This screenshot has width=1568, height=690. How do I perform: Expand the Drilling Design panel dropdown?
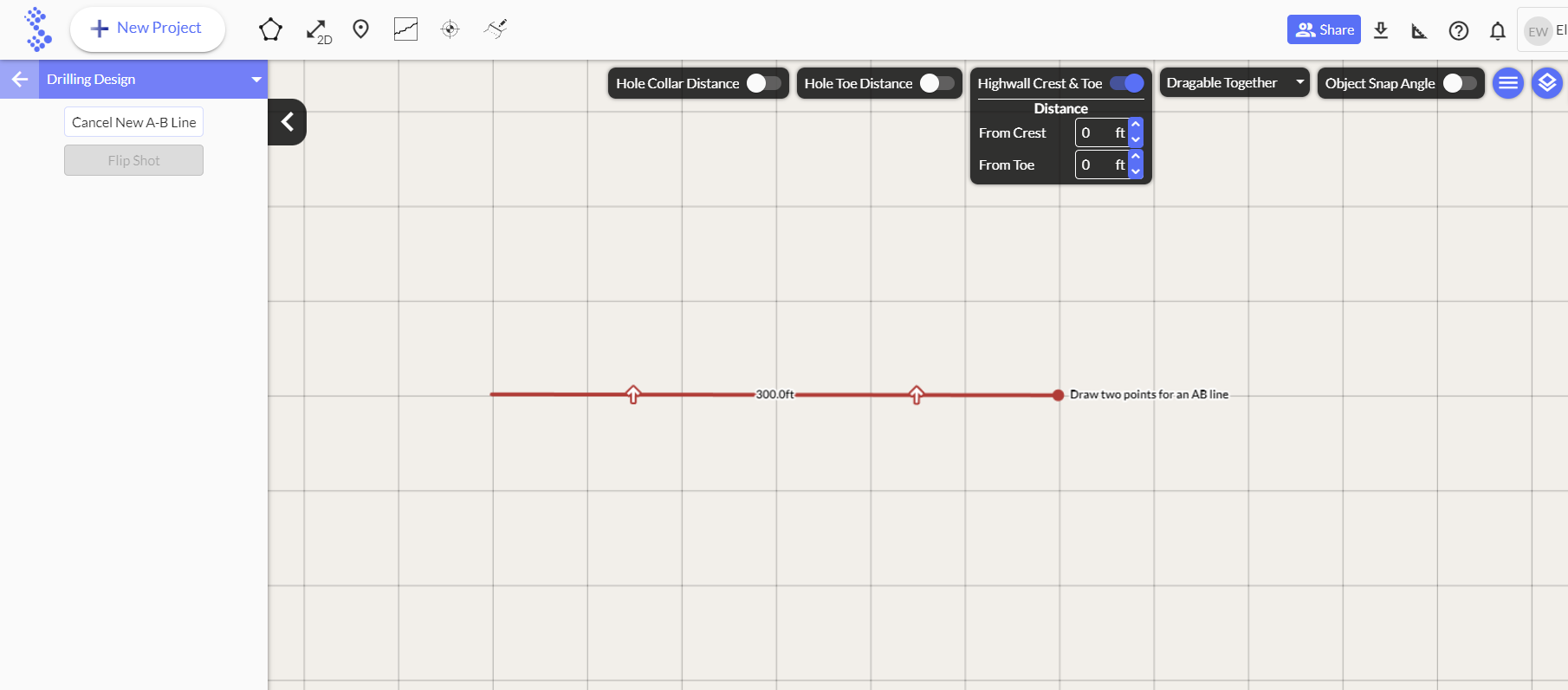point(256,80)
